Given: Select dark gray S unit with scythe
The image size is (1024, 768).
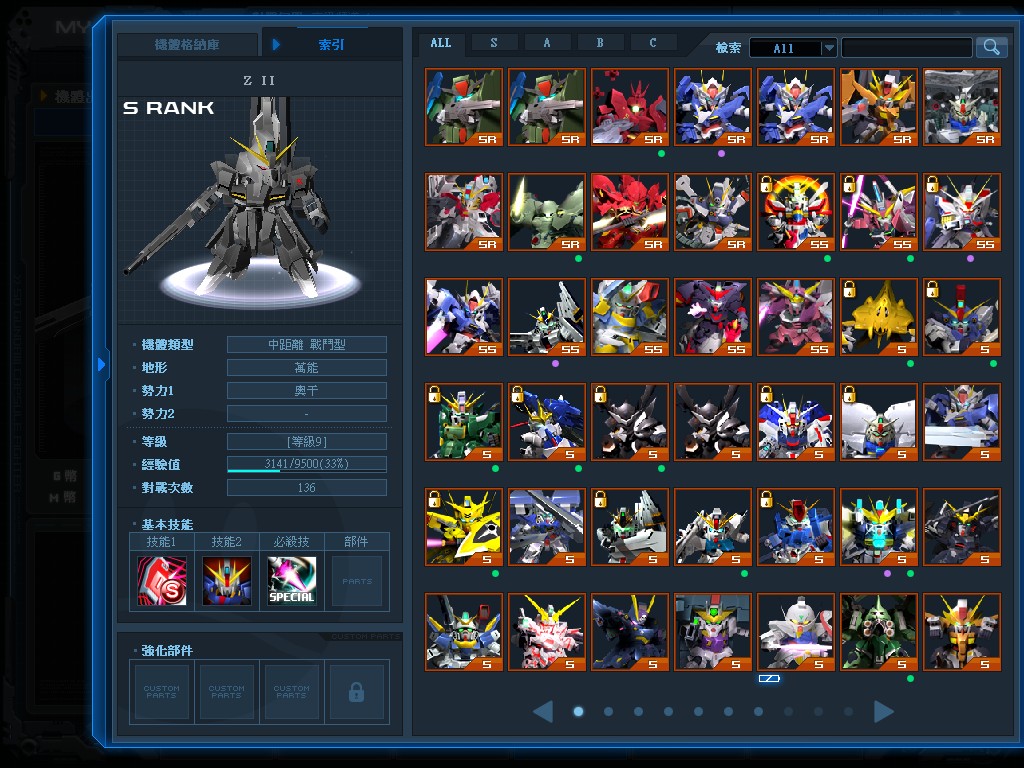Looking at the screenshot, I should (961, 527).
